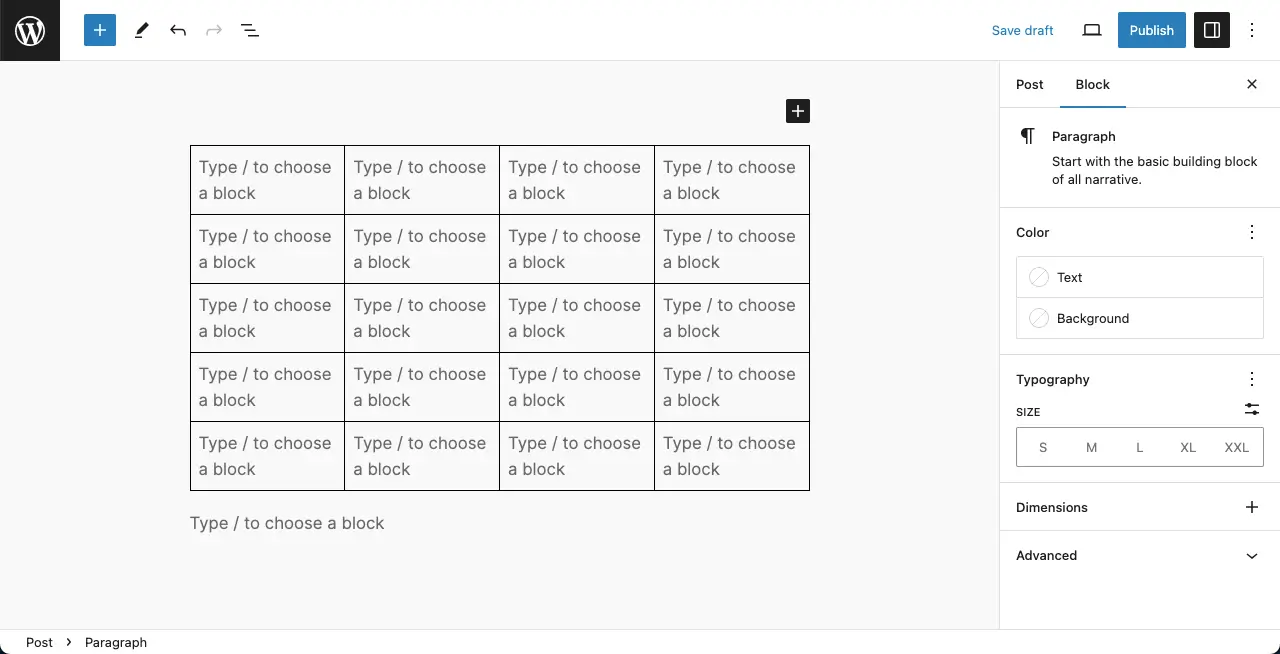Viewport: 1280px width, 654px height.
Task: Undo the last change
Action: coord(178,30)
